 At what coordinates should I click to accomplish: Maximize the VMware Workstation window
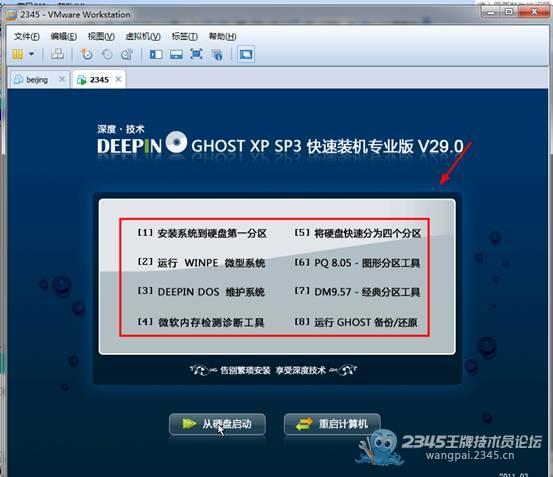point(509,12)
